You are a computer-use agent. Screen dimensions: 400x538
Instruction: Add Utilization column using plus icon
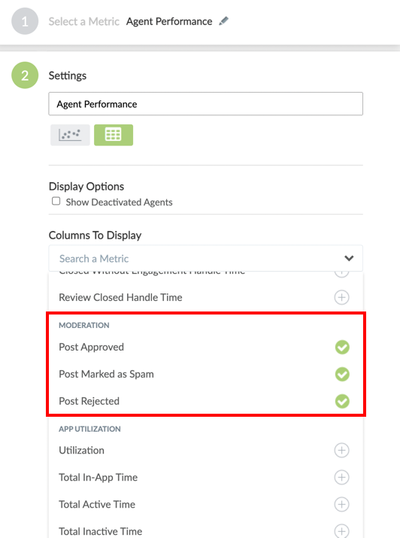342,450
